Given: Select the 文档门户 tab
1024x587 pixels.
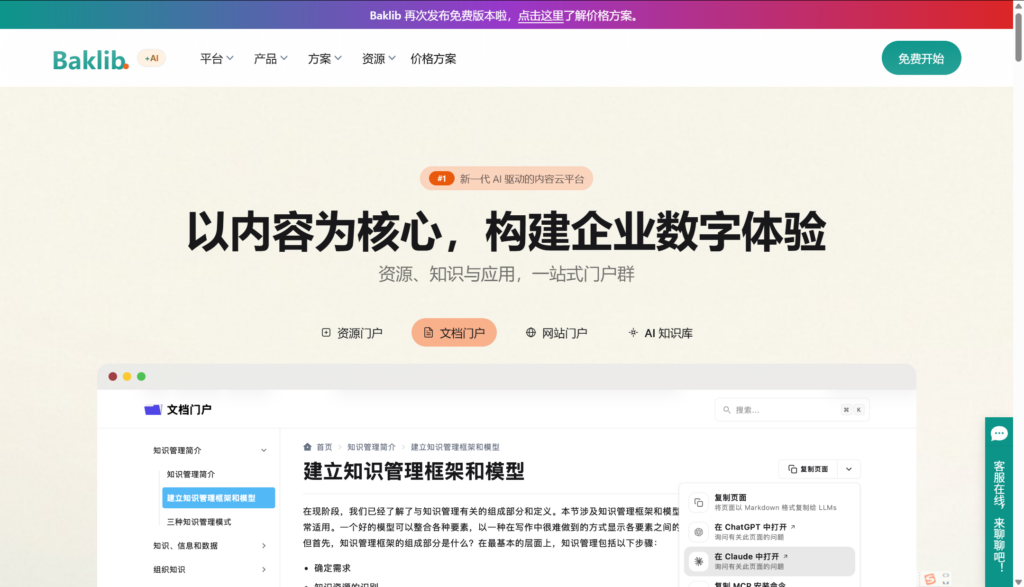Looking at the screenshot, I should 454,333.
